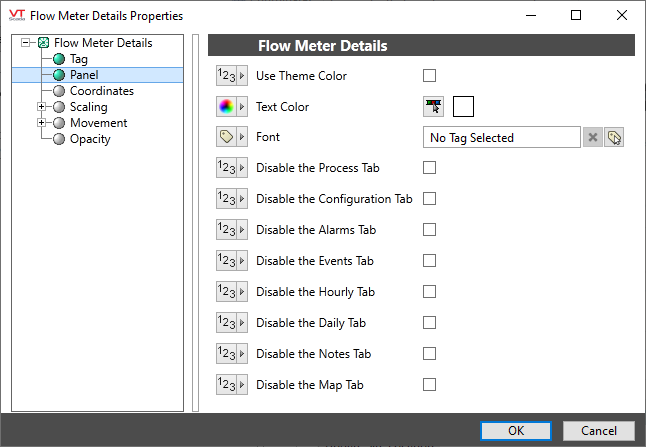Click the 123 icon beside Use Theme Color

[x=226, y=76]
